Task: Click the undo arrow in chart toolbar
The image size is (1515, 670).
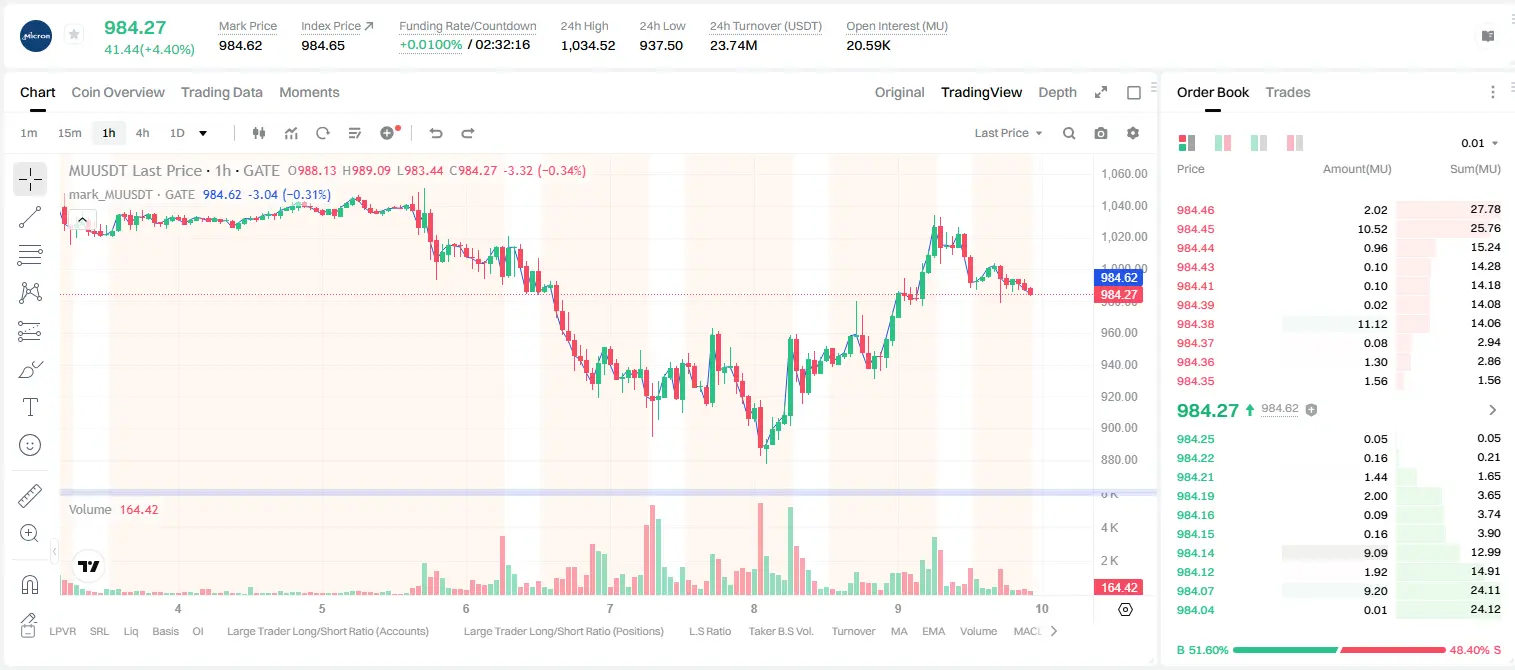Action: pyautogui.click(x=435, y=133)
